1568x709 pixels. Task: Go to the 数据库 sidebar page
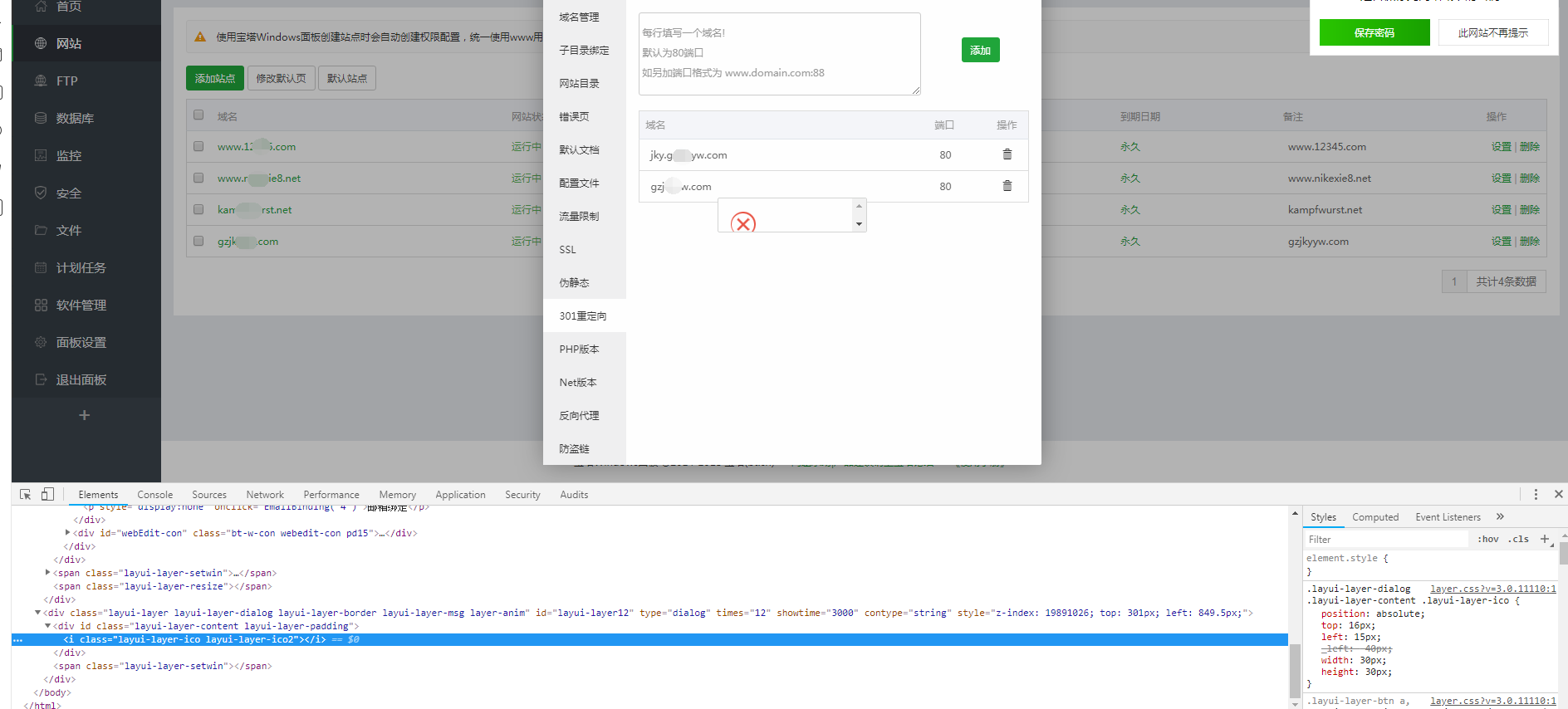[x=86, y=118]
